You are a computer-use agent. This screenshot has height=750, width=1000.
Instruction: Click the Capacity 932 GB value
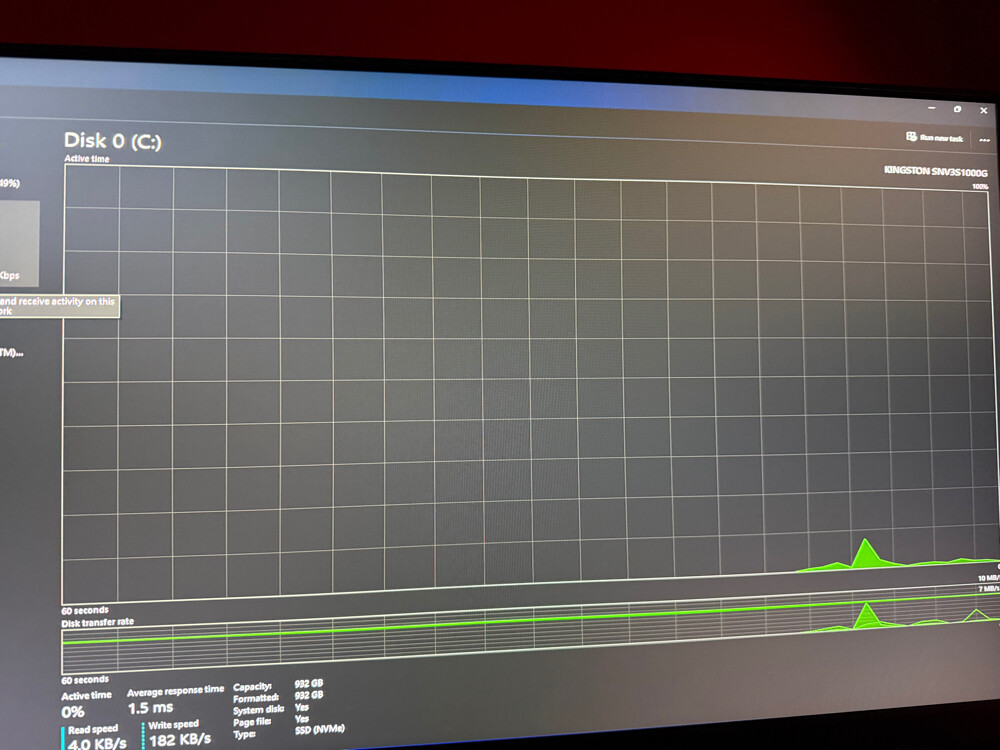309,684
